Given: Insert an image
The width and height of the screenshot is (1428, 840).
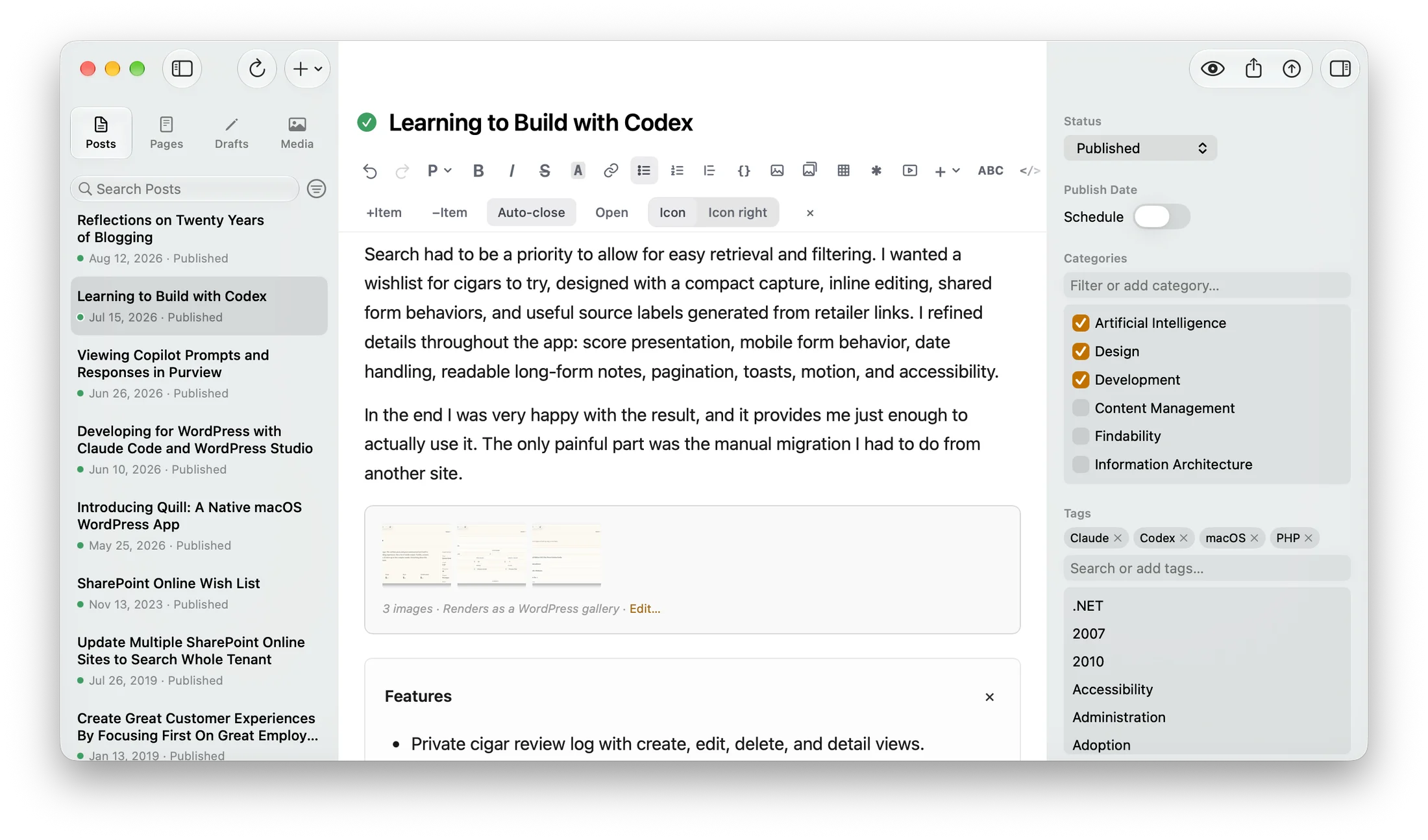Looking at the screenshot, I should tap(777, 171).
